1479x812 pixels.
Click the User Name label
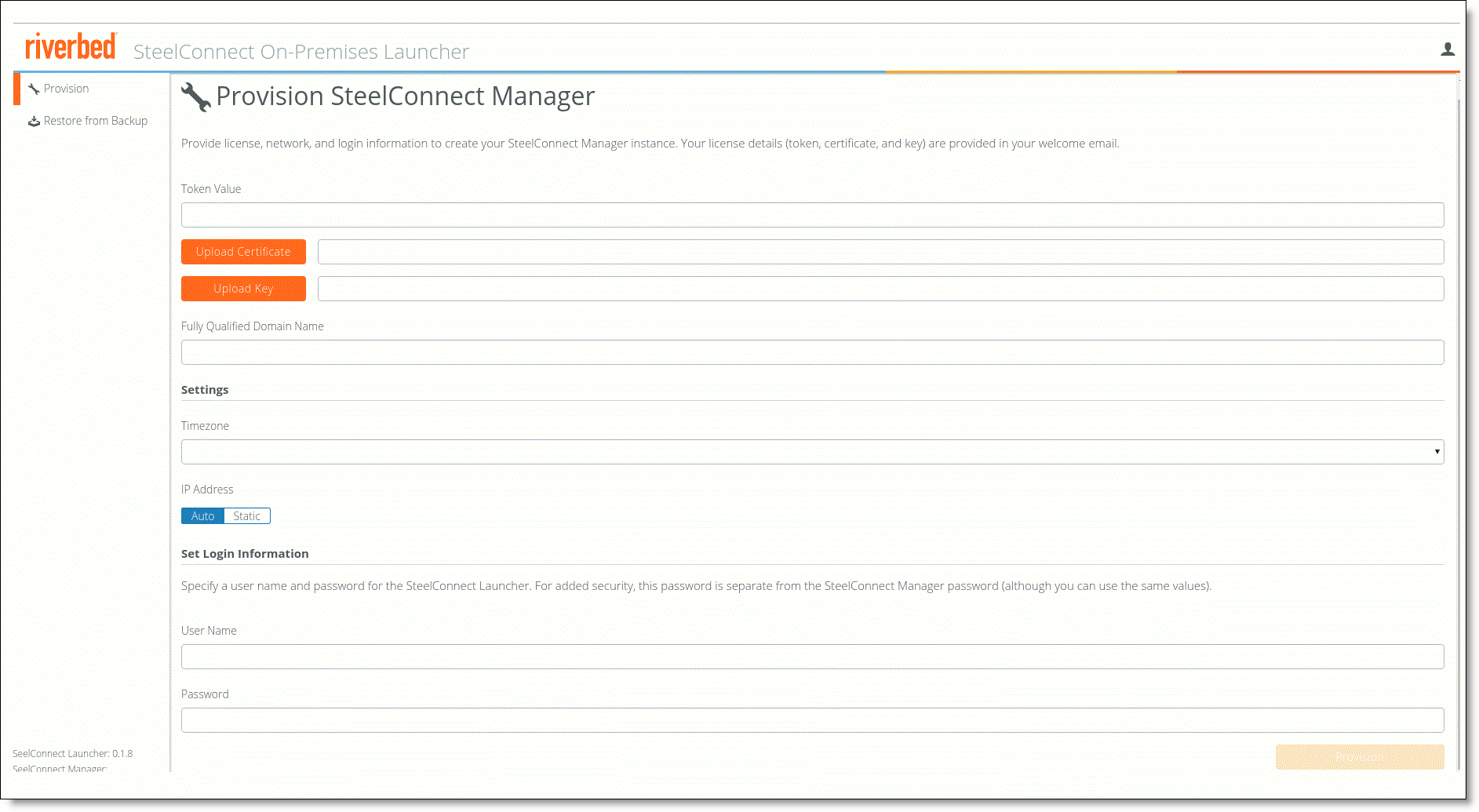[209, 631]
